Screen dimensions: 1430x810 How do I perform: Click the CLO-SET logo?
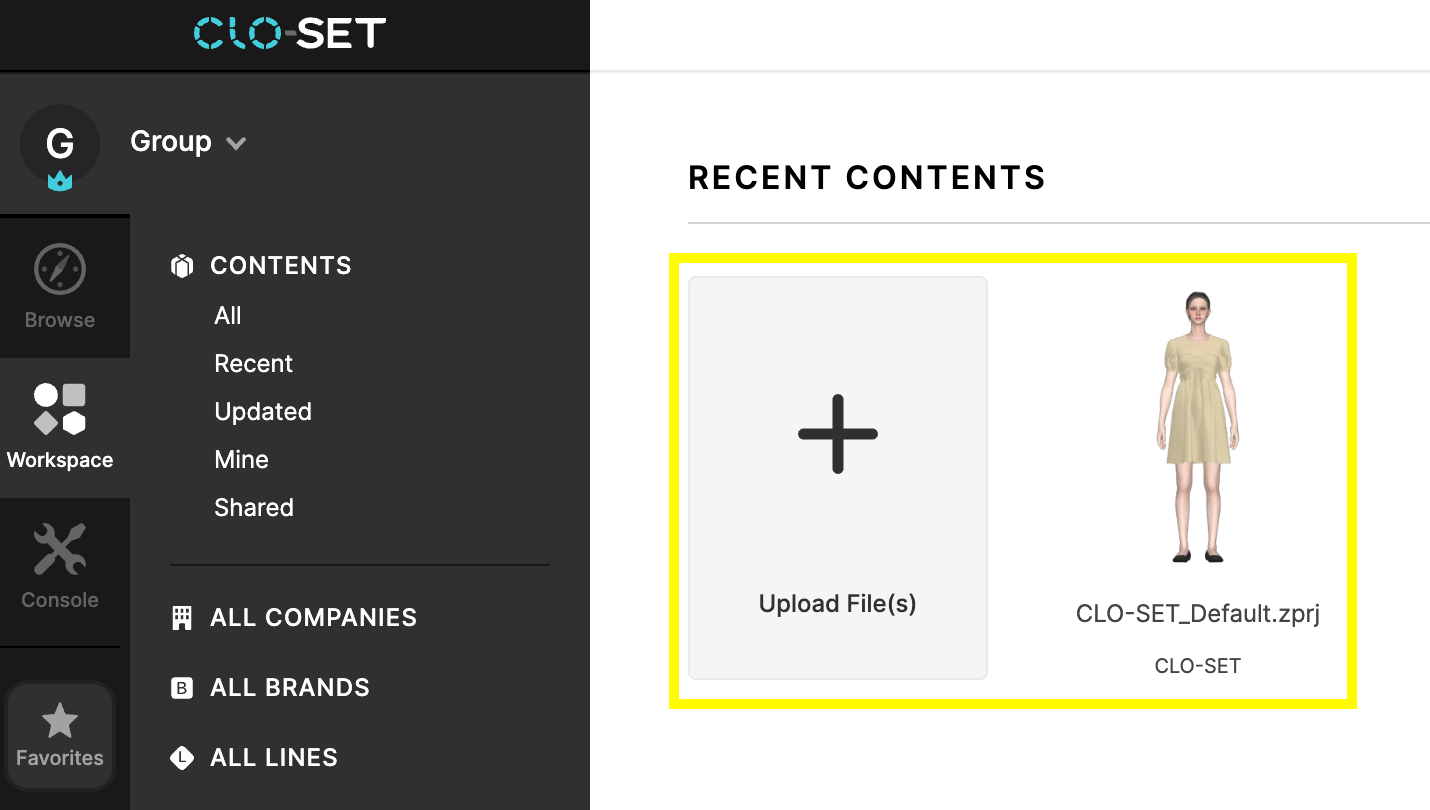[289, 32]
